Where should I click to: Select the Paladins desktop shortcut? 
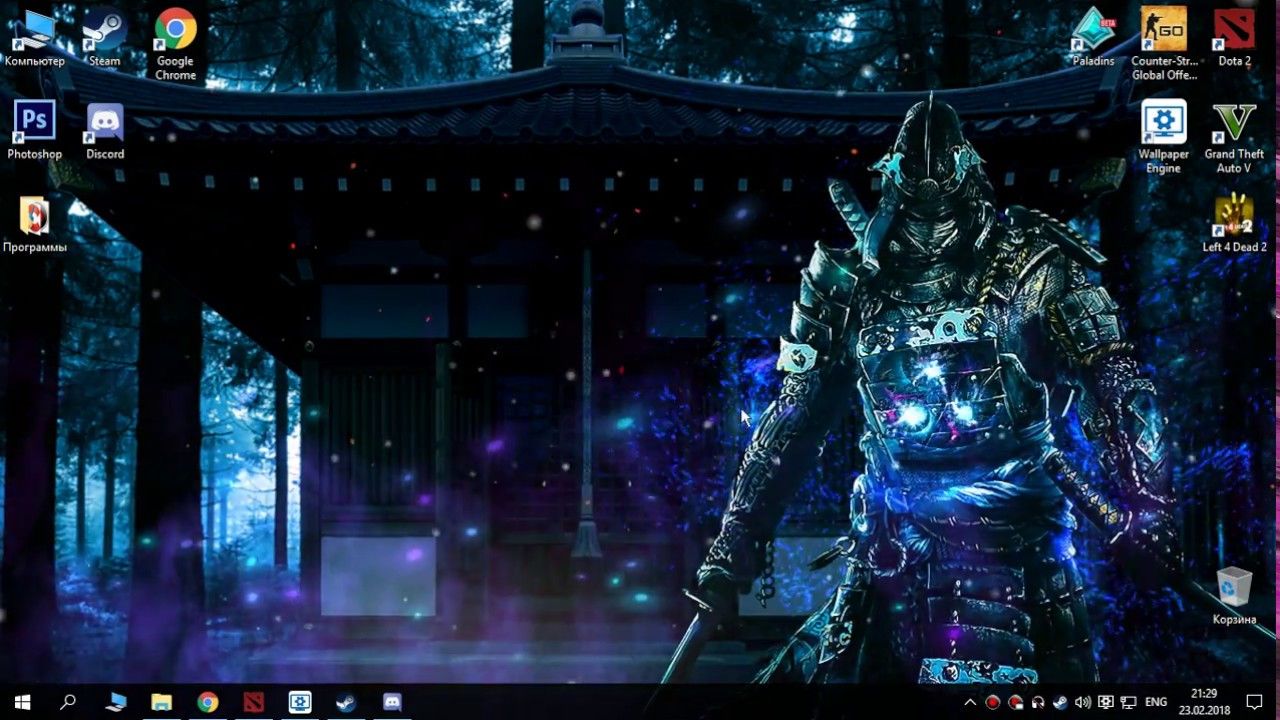click(1093, 37)
